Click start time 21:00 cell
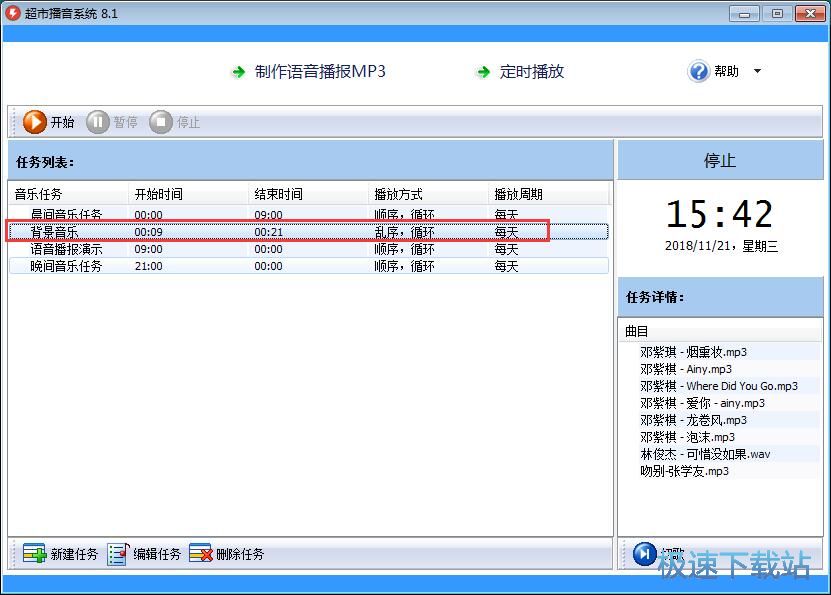This screenshot has height=595, width=831. [148, 266]
